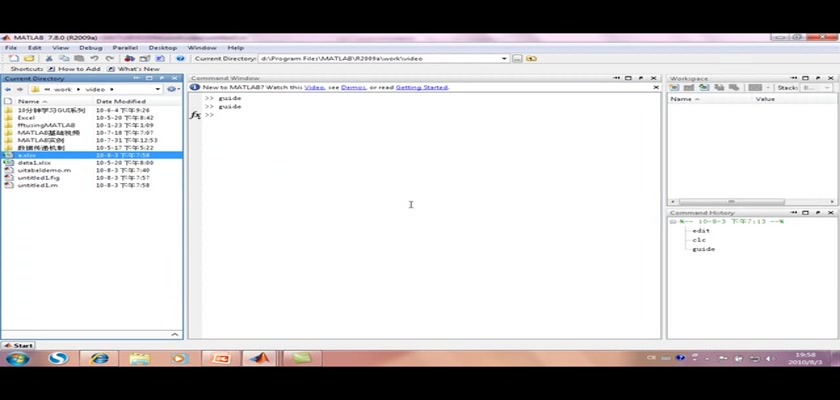840x400 pixels.
Task: Create a new M-file from toolbar
Action: tap(13, 58)
